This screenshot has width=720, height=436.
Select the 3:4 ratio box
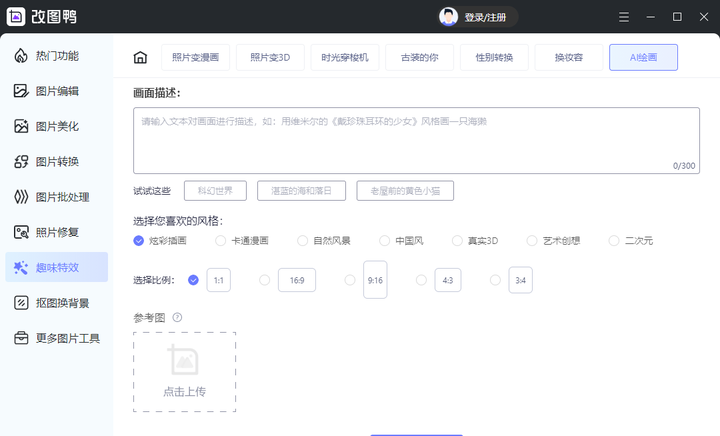pos(520,280)
